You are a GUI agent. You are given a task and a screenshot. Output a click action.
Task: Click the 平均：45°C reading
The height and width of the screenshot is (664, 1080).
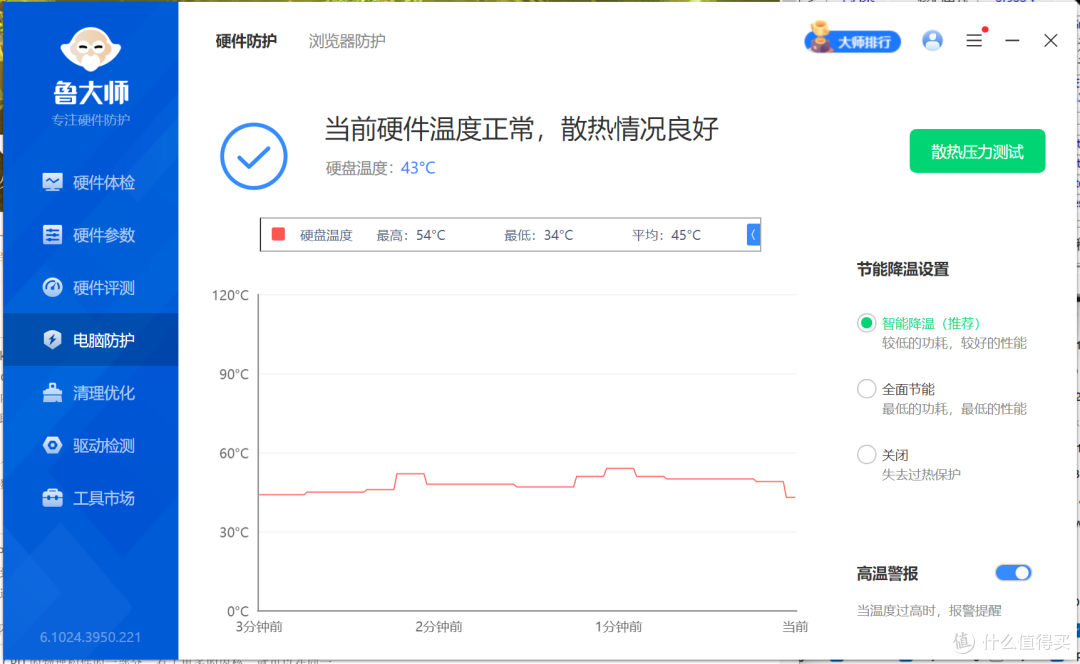[666, 236]
